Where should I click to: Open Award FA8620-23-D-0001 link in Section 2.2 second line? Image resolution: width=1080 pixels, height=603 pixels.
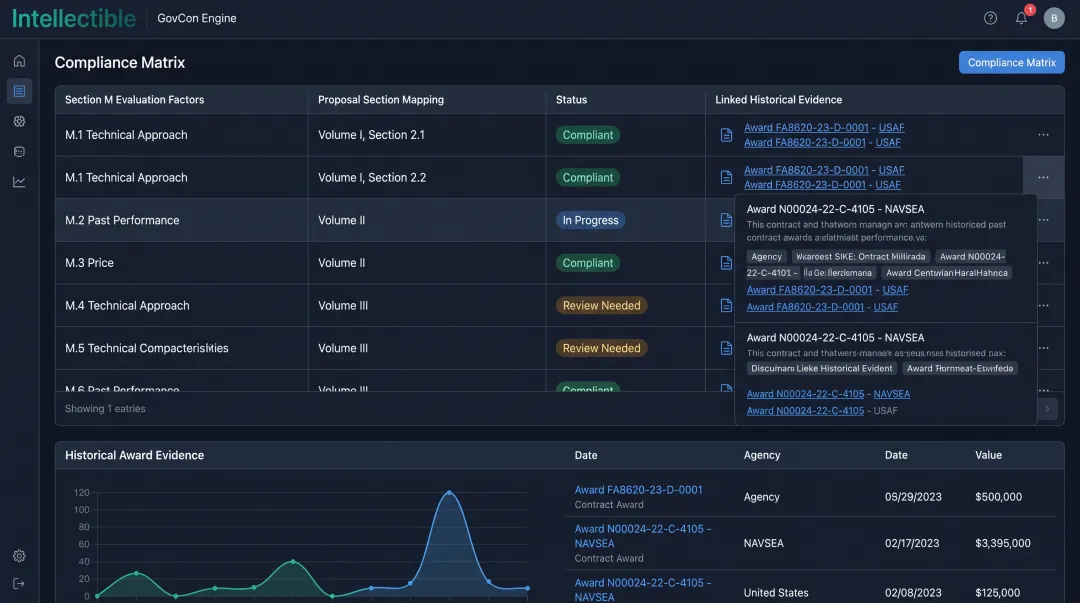pyautogui.click(x=804, y=185)
